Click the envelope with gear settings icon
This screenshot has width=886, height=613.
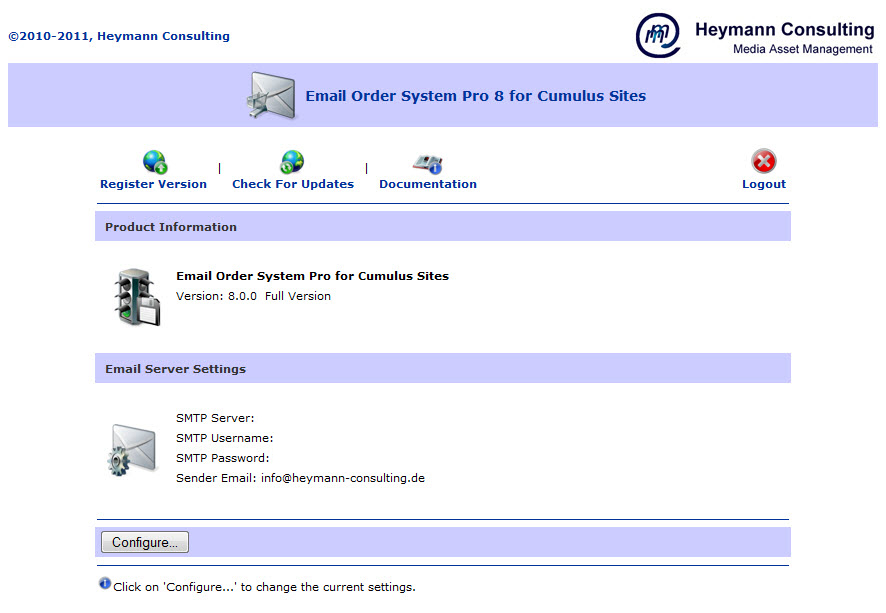(x=132, y=450)
